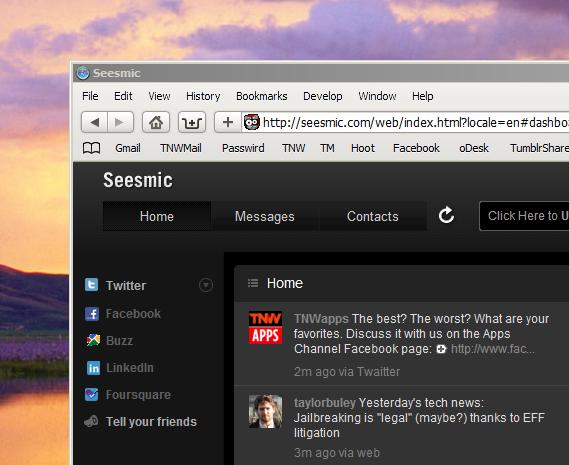Click the 3m ago via web timestamp
Image resolution: width=569 pixels, height=465 pixels.
[x=337, y=453]
